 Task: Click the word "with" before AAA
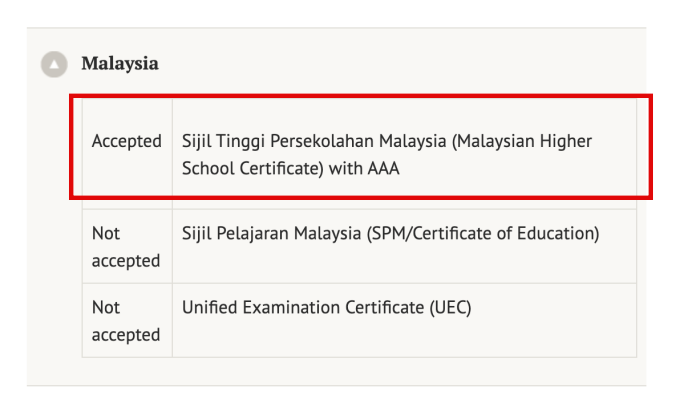point(345,169)
